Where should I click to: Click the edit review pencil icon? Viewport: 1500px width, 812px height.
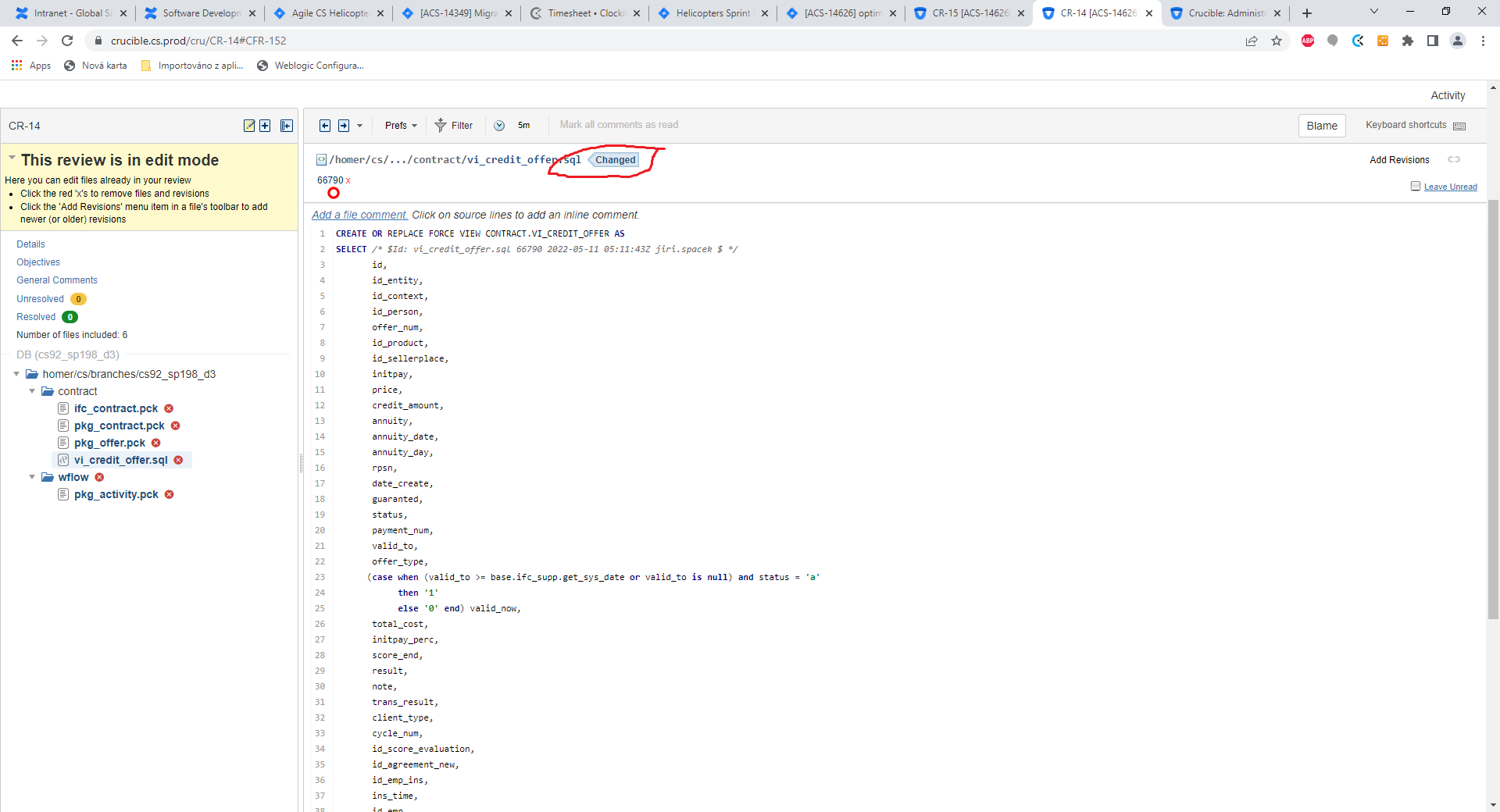click(x=249, y=126)
